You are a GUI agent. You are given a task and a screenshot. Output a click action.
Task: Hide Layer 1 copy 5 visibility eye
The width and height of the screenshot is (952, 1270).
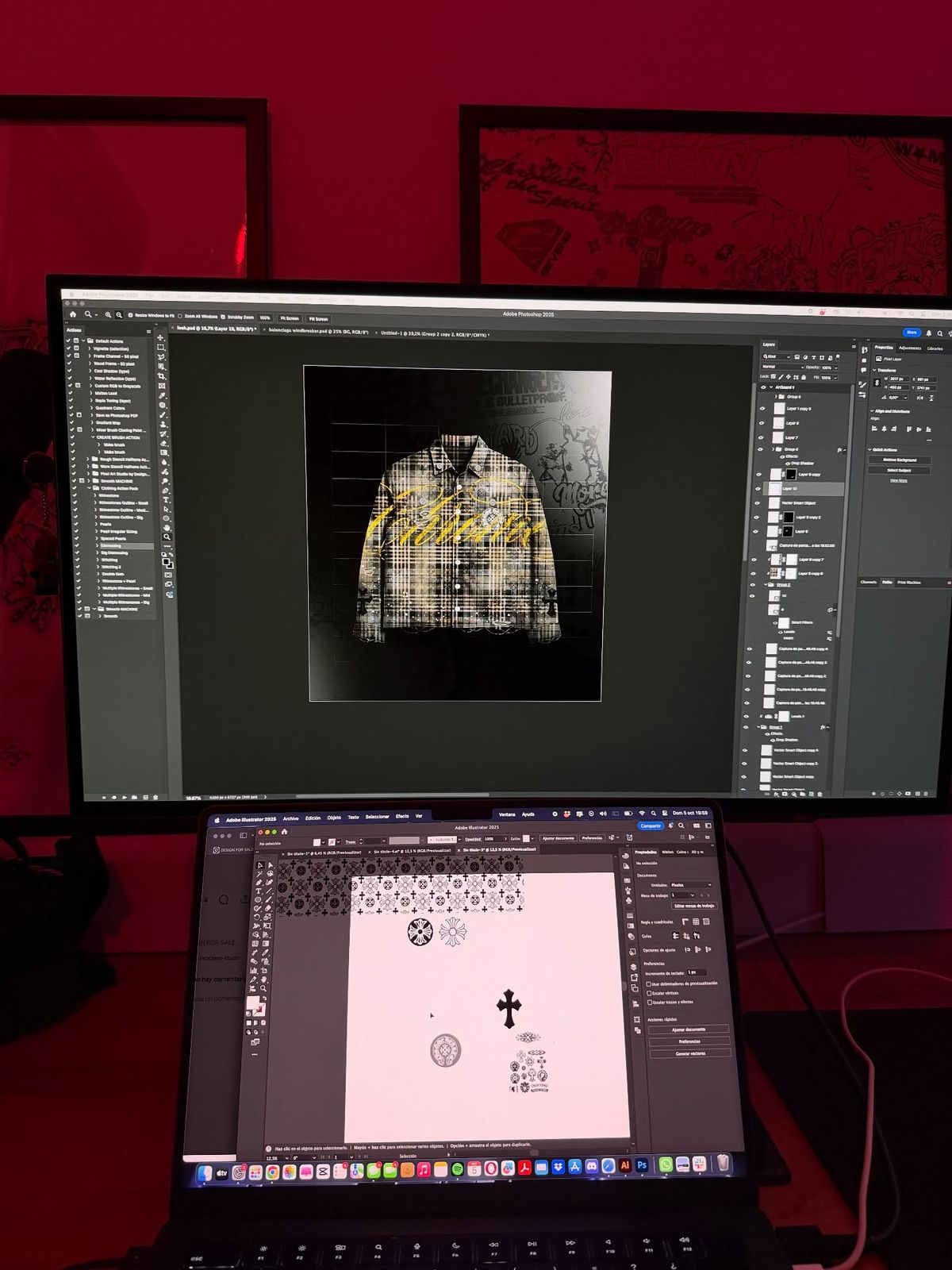762,409
